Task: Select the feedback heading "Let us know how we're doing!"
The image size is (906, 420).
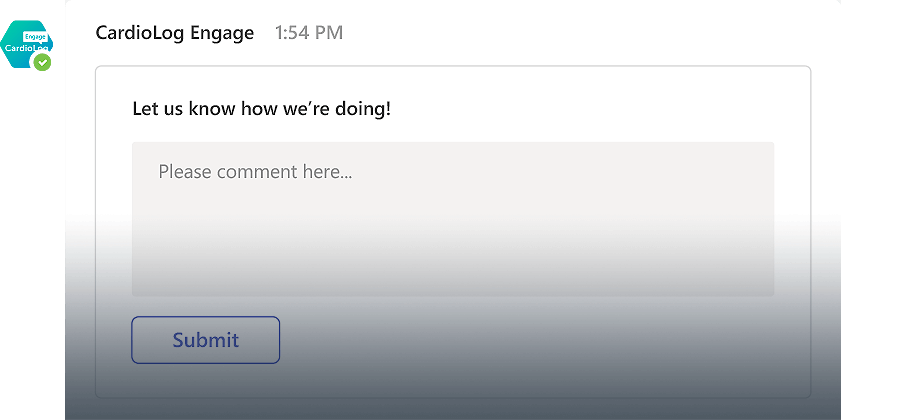Action: coord(262,109)
